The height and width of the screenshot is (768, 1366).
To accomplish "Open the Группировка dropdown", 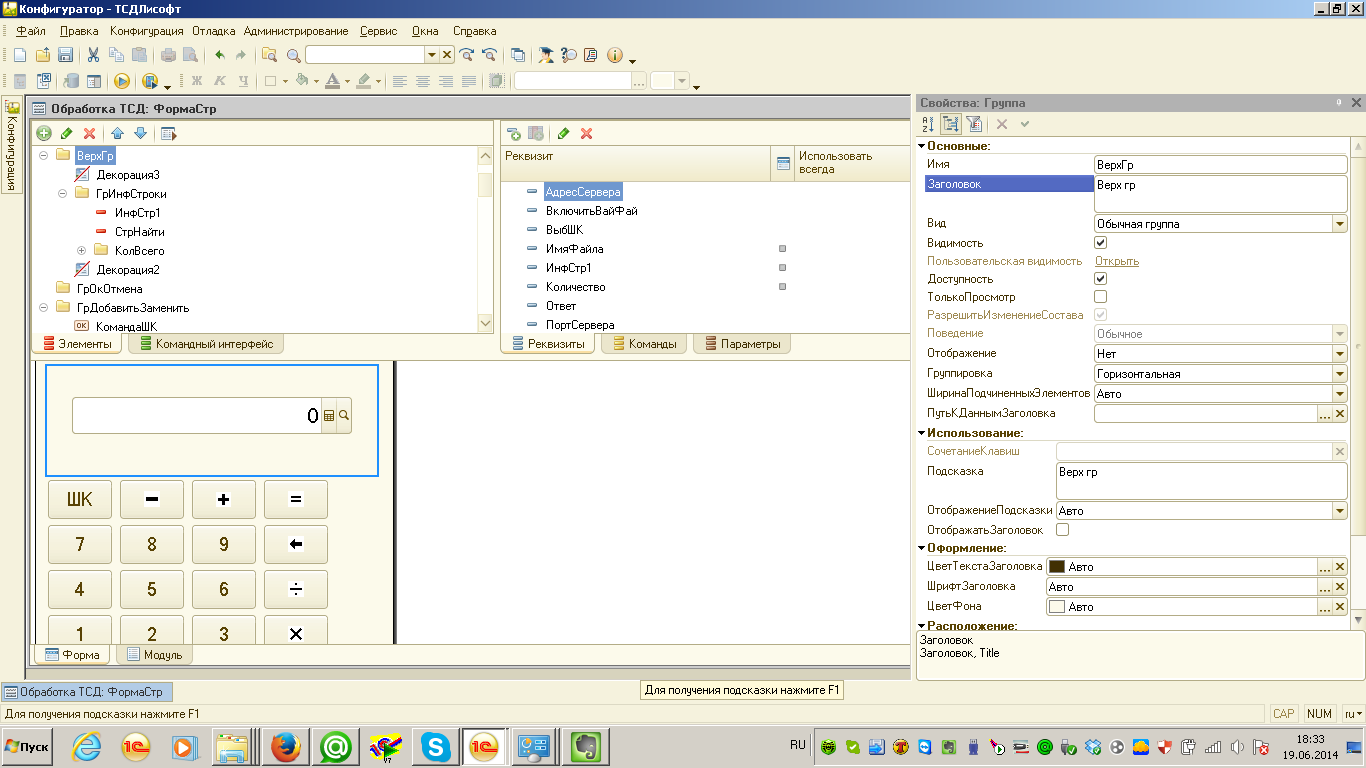I will [x=1339, y=374].
